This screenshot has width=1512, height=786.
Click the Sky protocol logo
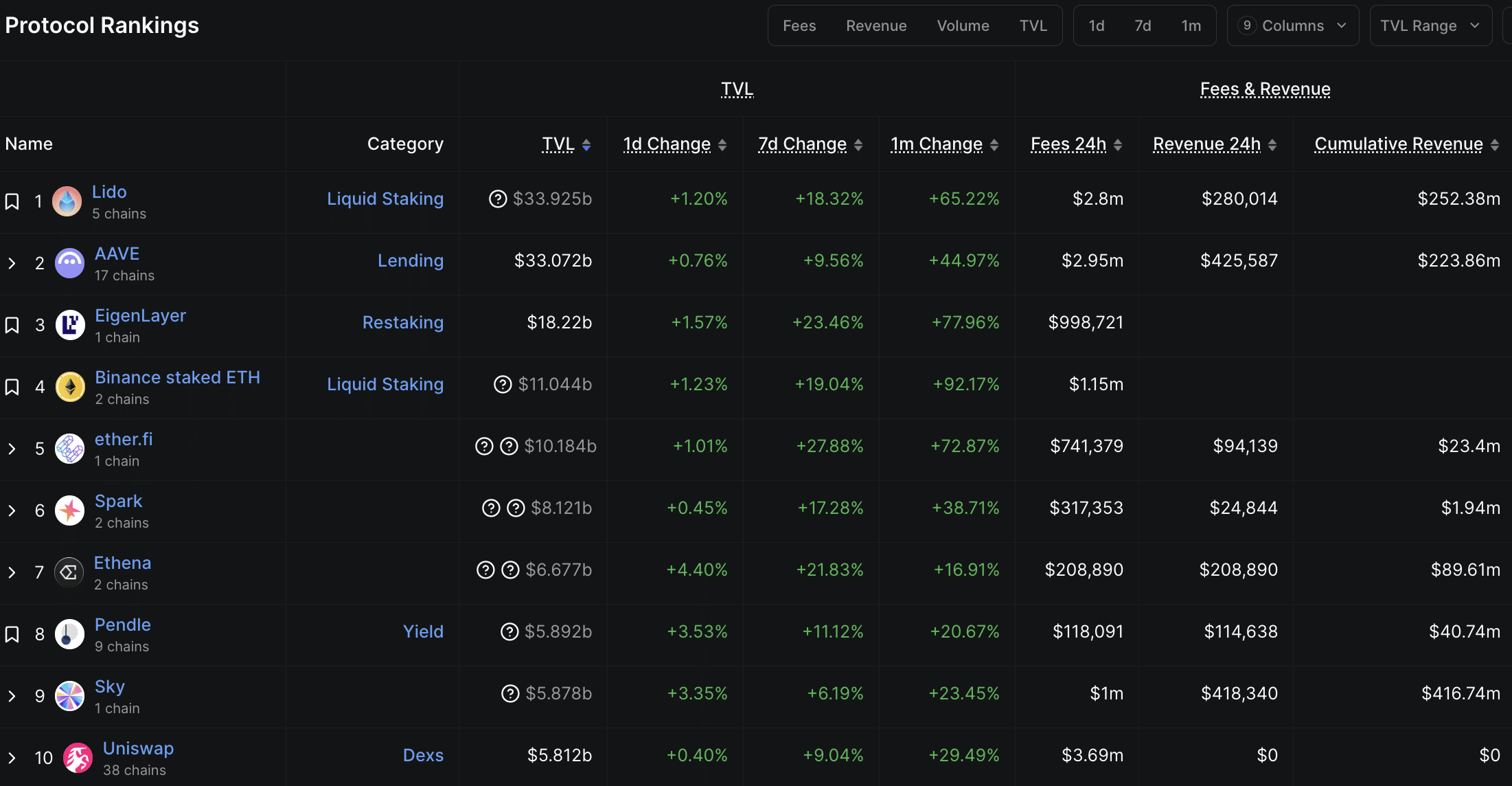point(68,696)
